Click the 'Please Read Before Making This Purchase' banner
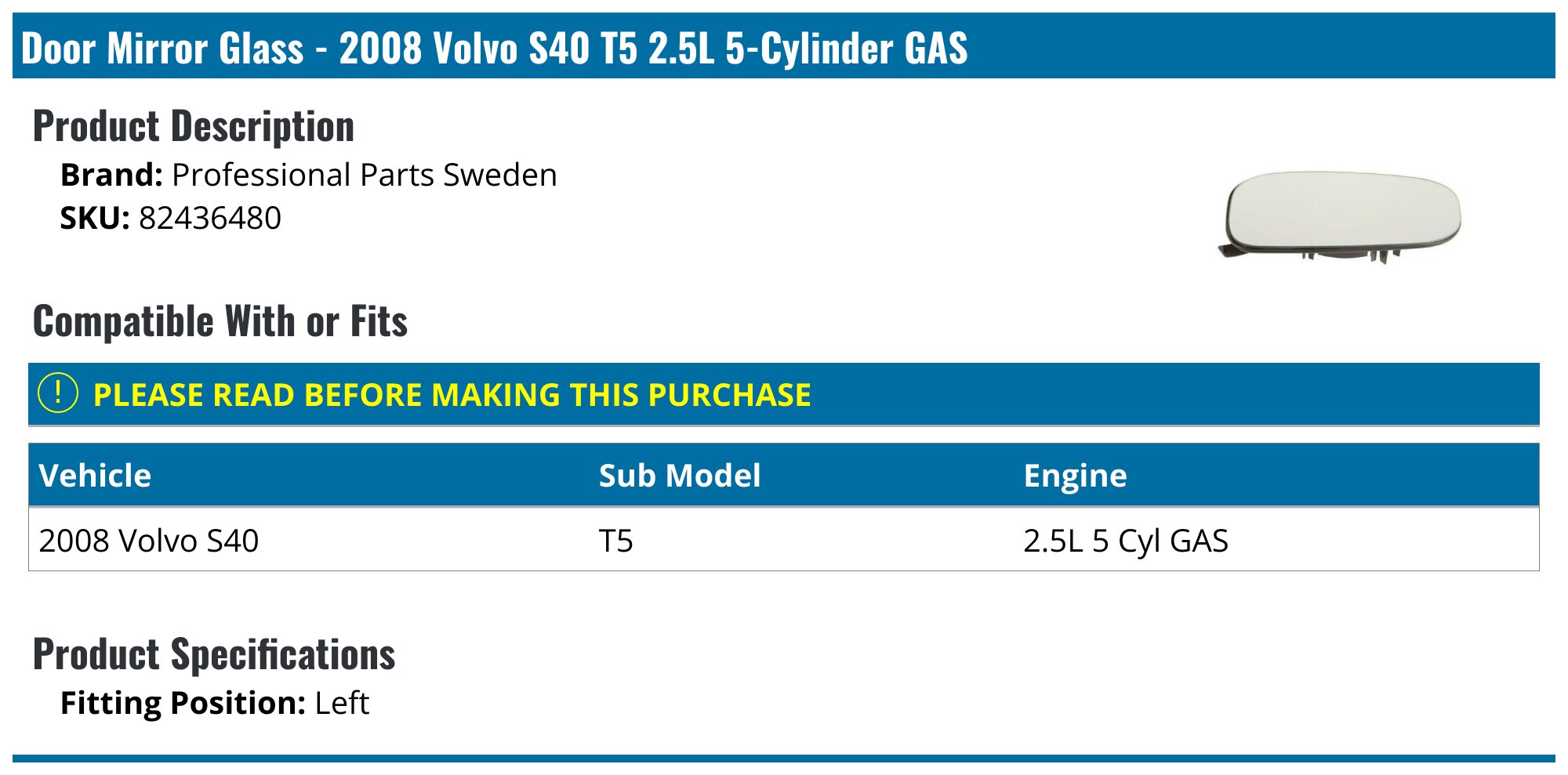The width and height of the screenshot is (1568, 775). coord(784,394)
